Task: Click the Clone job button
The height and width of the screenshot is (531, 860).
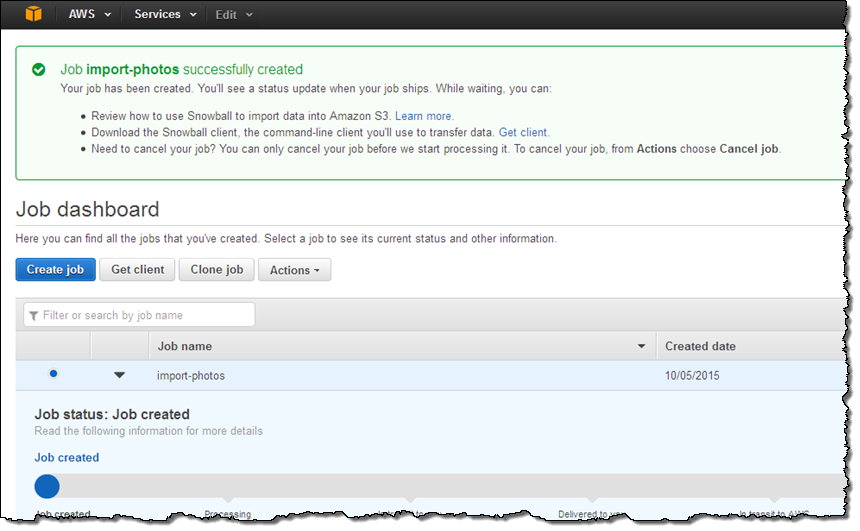Action: [216, 270]
